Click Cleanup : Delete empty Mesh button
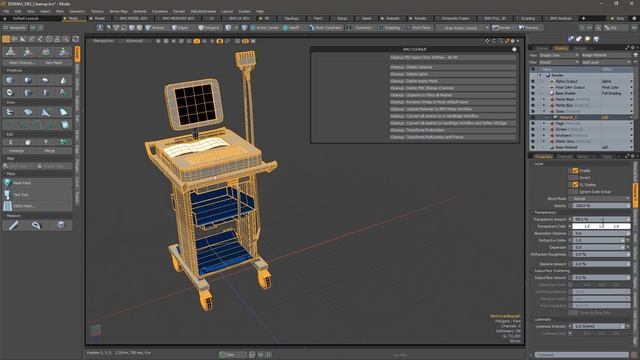The image size is (640, 360). tap(453, 81)
